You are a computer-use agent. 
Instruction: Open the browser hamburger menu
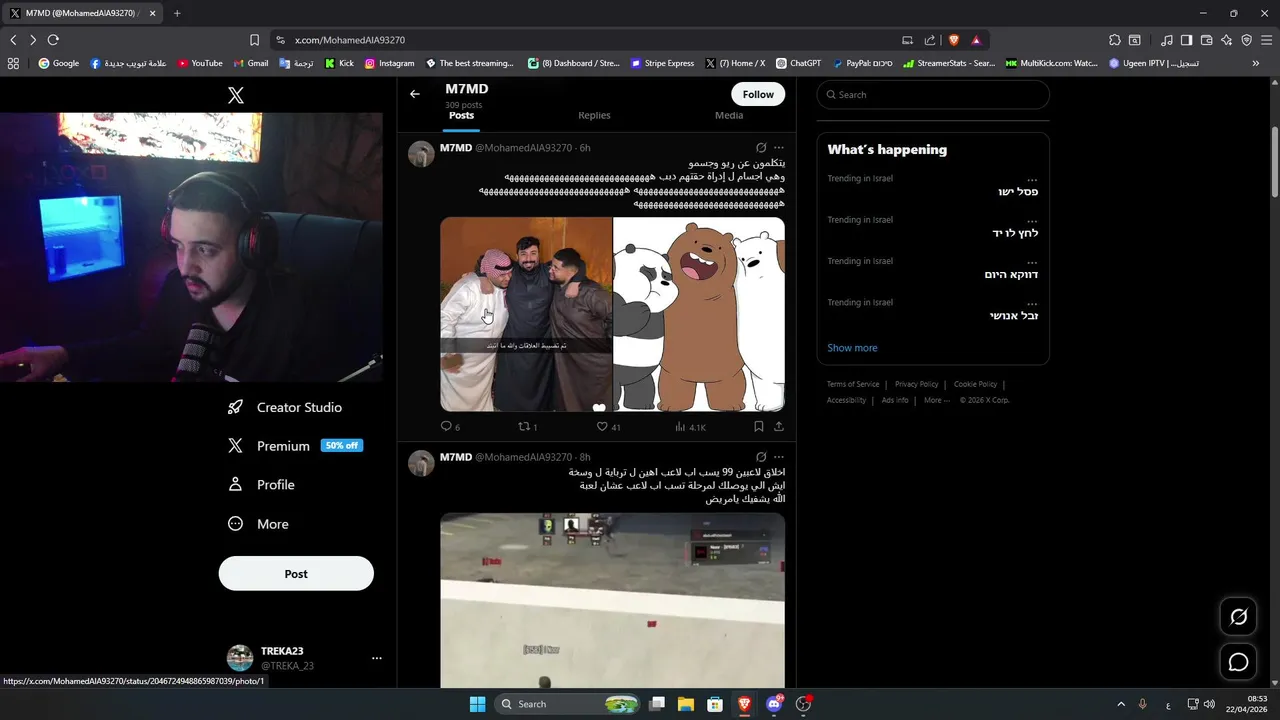click(x=1267, y=40)
